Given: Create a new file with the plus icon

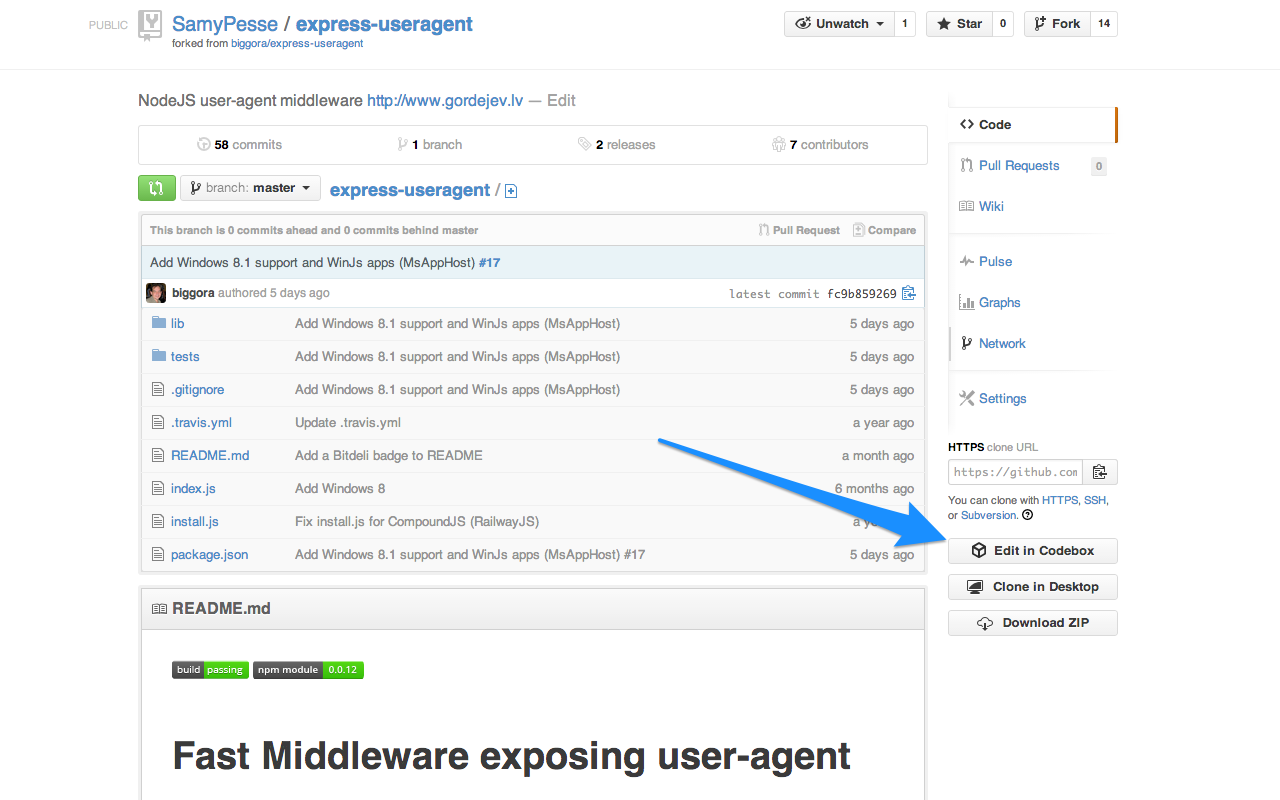Looking at the screenshot, I should (510, 190).
